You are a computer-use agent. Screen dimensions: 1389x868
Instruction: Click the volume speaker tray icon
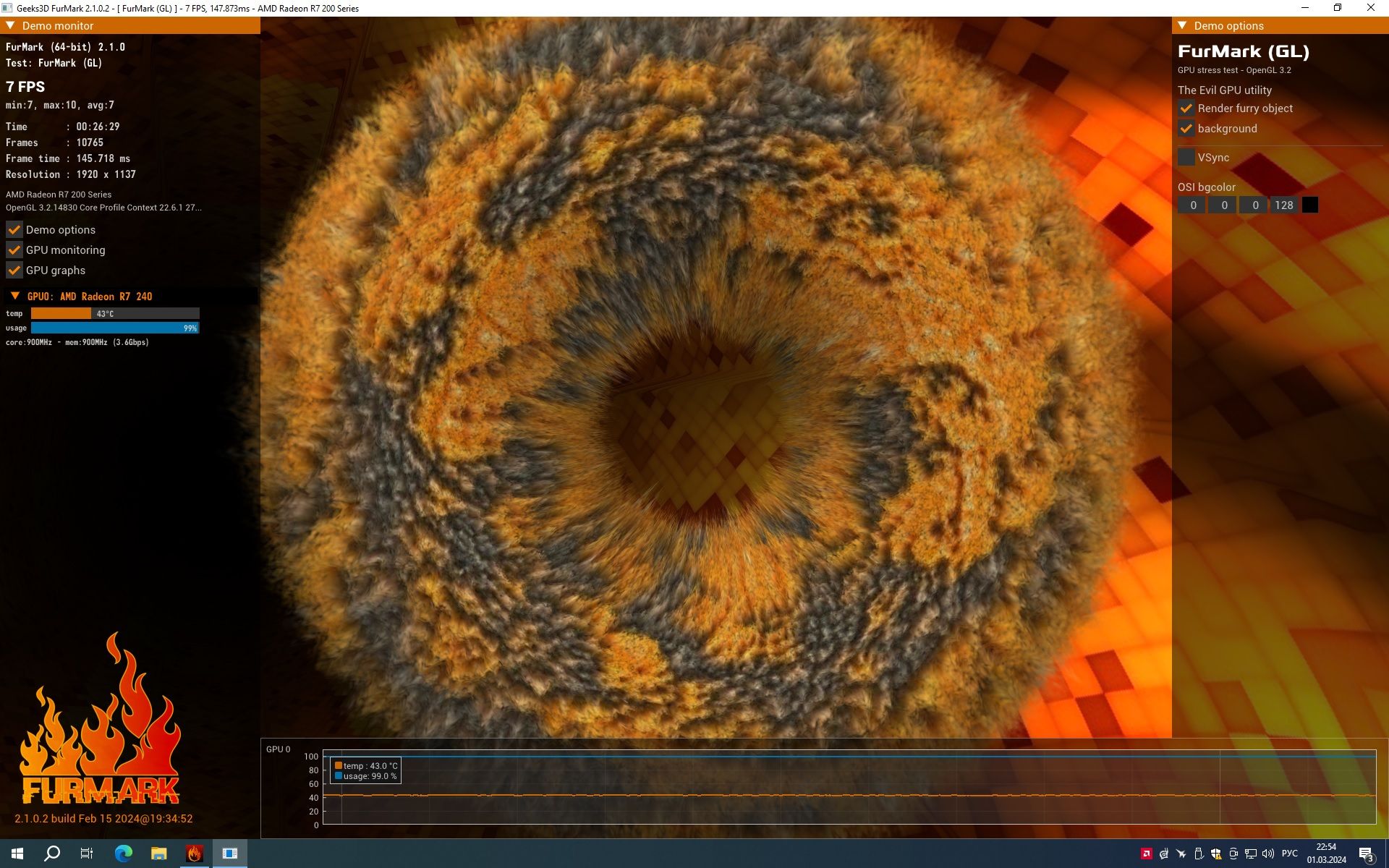(x=1268, y=854)
